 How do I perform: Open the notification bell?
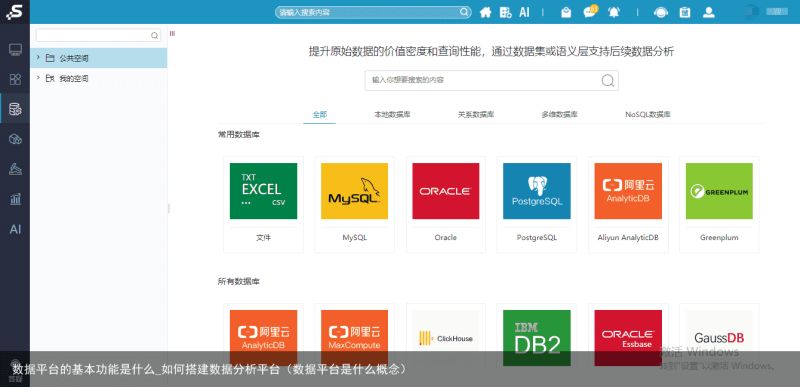pyautogui.click(x=614, y=13)
